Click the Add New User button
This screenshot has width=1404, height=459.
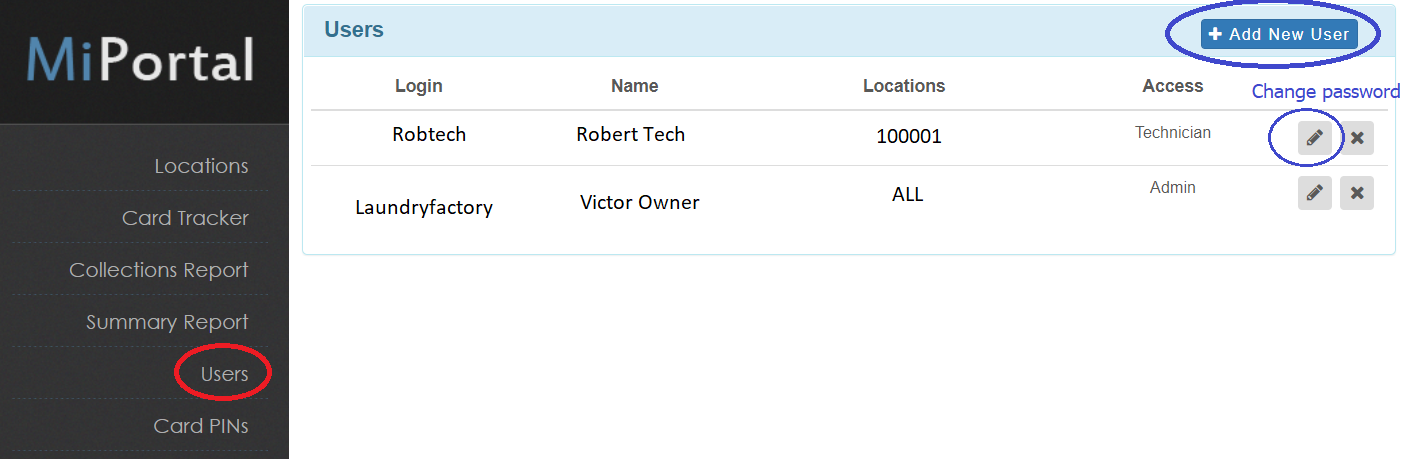tap(1279, 34)
